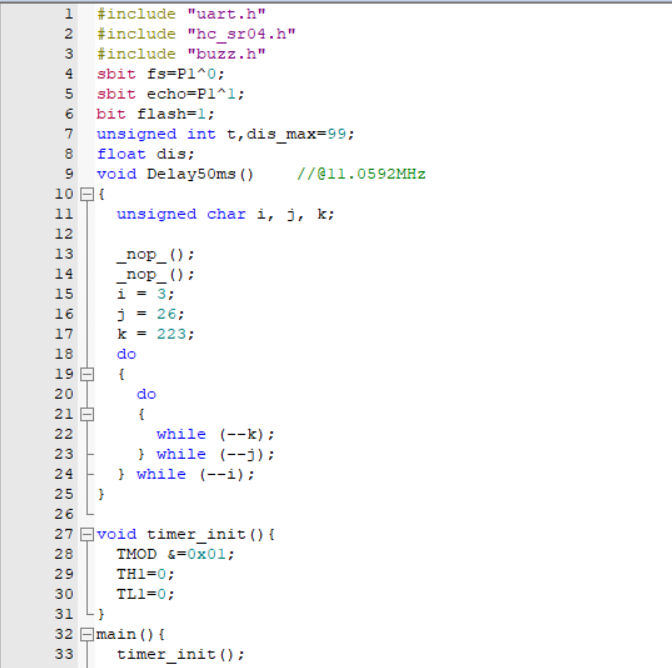Collapse outer do block fold at line 19
The width and height of the screenshot is (672, 668).
tap(87, 374)
